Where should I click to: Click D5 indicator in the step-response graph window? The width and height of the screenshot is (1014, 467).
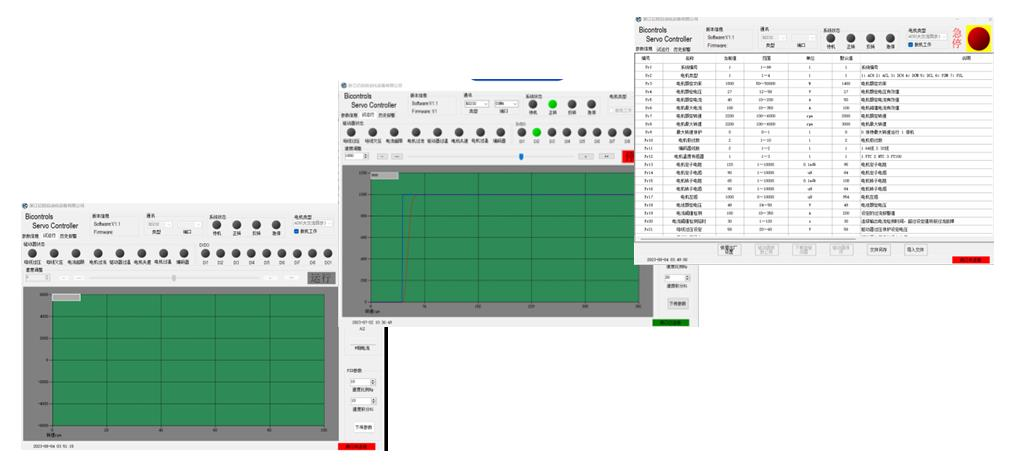(582, 132)
